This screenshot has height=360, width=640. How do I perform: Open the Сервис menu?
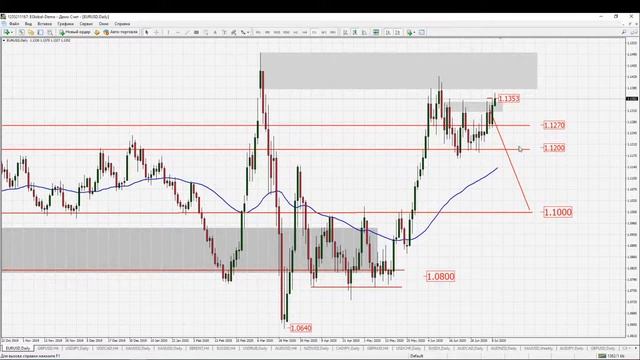tap(86, 24)
